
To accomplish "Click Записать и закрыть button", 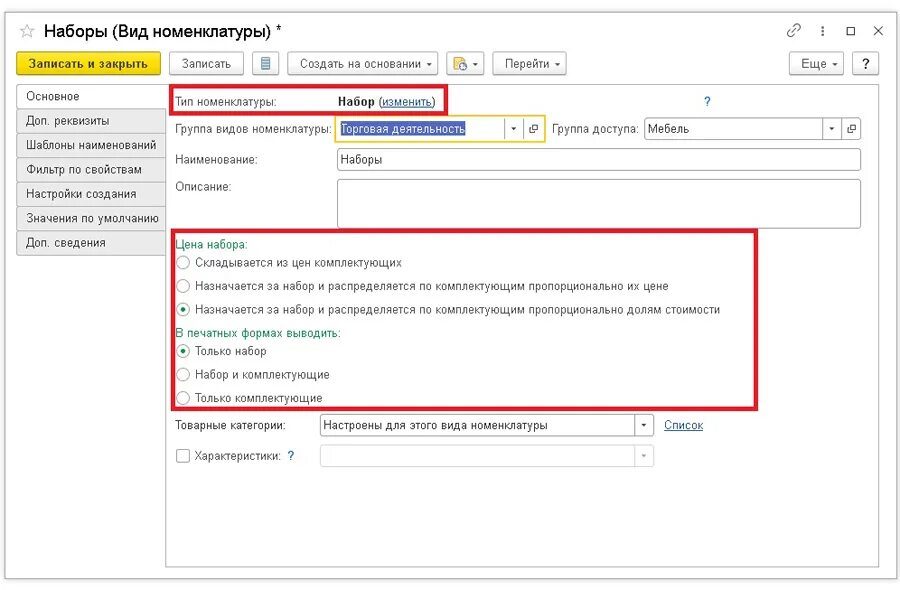I will click(88, 64).
